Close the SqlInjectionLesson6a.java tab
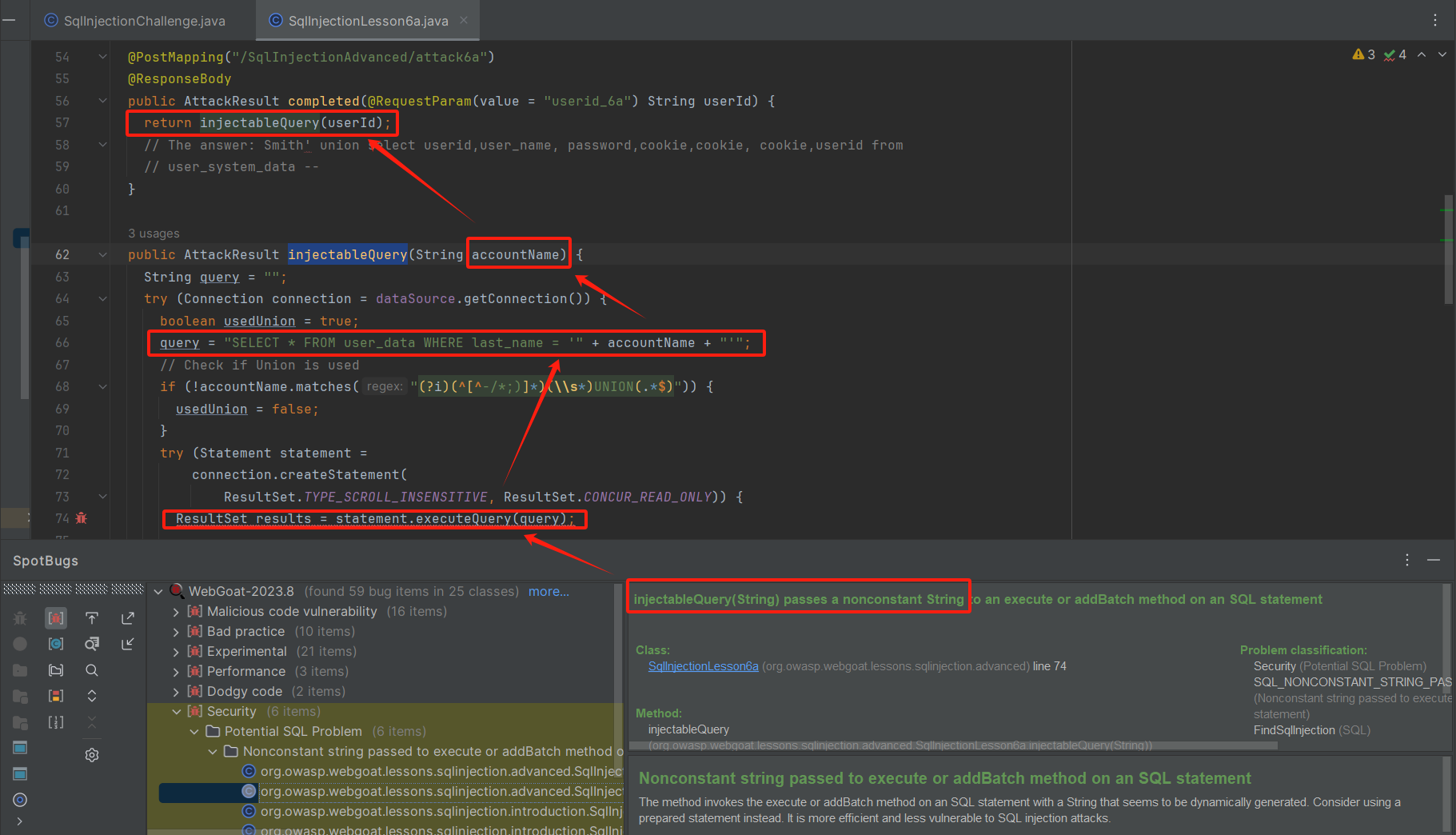The height and width of the screenshot is (835, 1456). (464, 20)
